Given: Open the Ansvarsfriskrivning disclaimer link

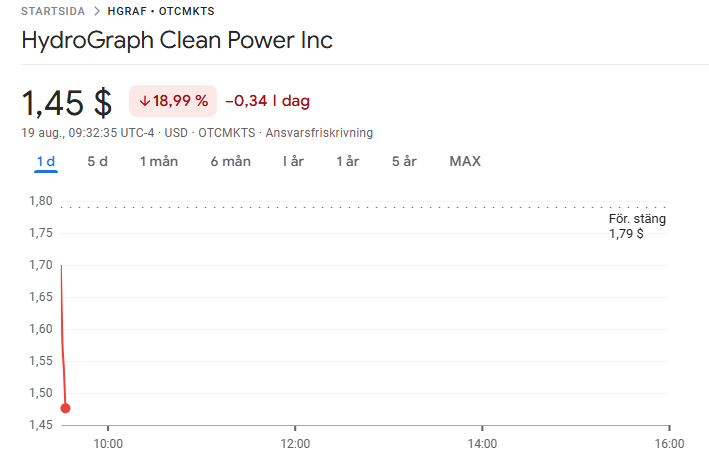Looking at the screenshot, I should coord(319,132).
